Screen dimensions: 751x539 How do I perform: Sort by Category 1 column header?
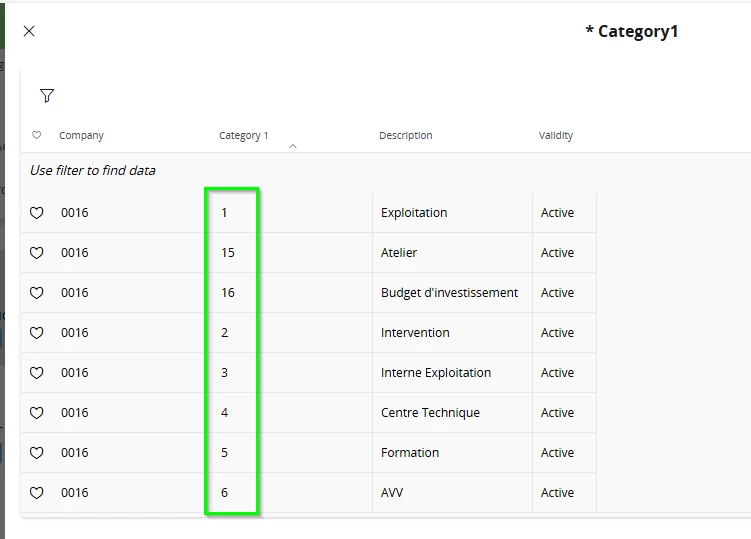tap(244, 136)
